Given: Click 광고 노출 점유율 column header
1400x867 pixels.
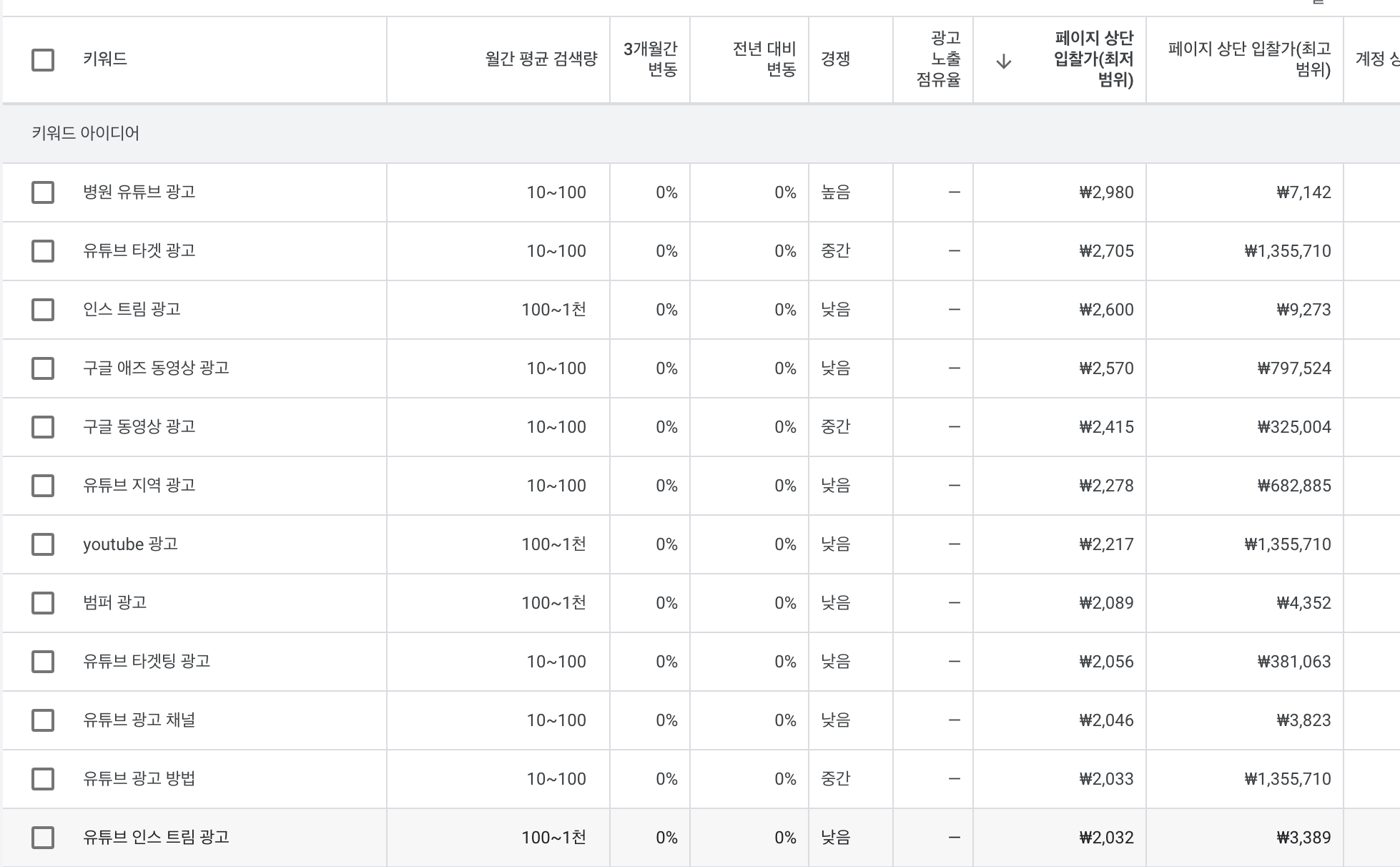Looking at the screenshot, I should [938, 59].
